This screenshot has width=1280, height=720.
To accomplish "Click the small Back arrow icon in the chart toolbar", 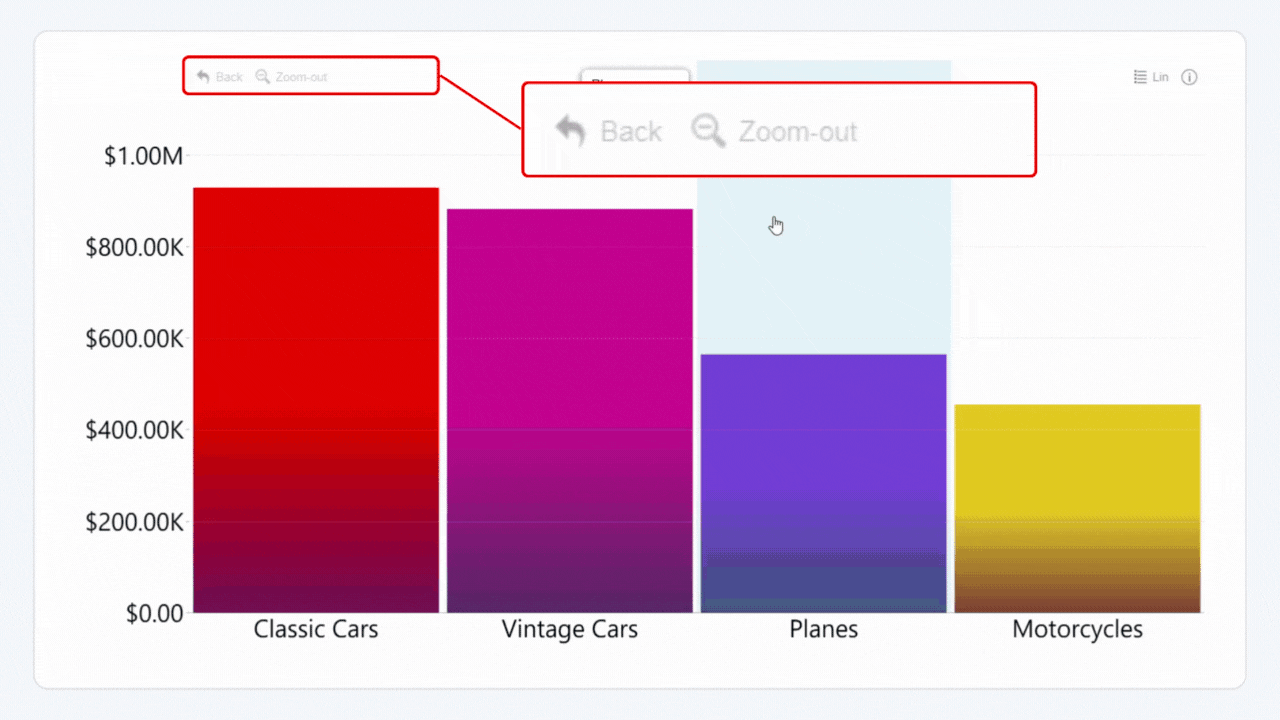I will (203, 77).
